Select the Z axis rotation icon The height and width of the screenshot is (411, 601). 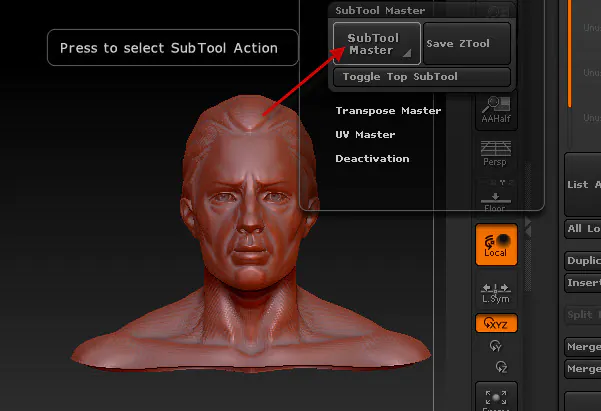click(501, 367)
